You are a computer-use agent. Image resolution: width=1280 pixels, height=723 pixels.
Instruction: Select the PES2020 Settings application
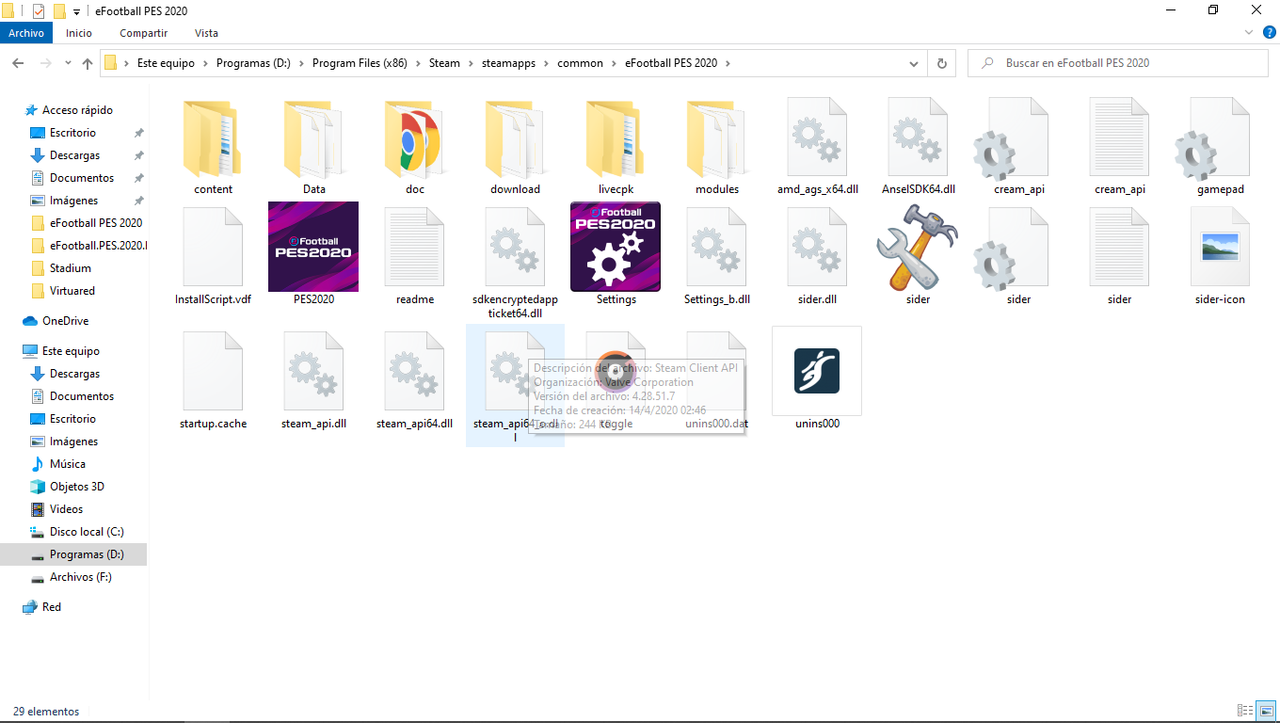click(616, 255)
